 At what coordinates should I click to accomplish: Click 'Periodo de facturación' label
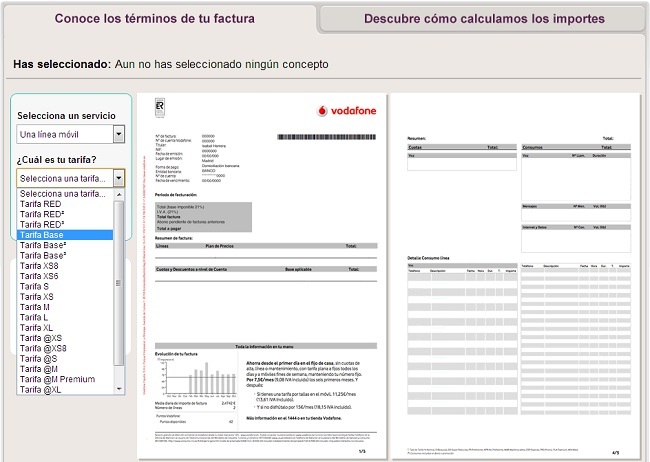176,195
